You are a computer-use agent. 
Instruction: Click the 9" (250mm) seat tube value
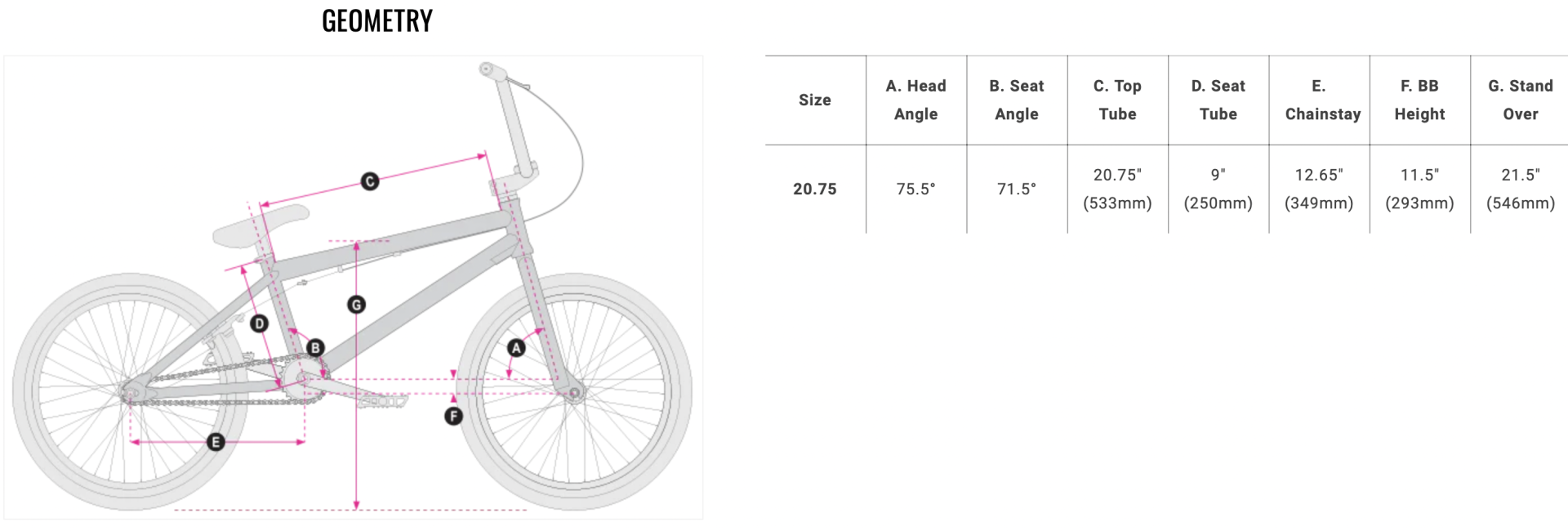click(x=1218, y=189)
